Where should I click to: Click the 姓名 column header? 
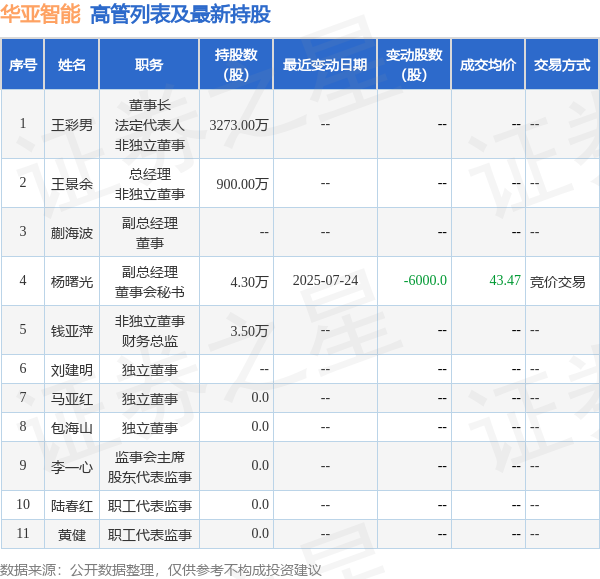coord(72,65)
